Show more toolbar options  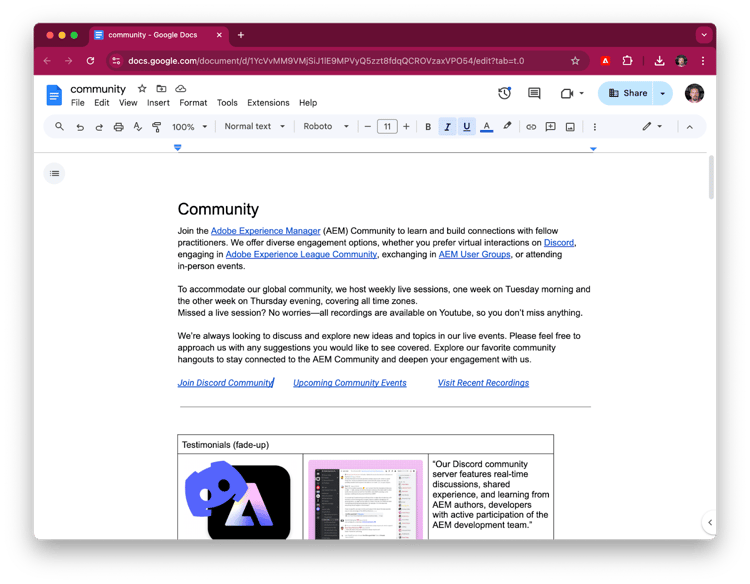[595, 127]
